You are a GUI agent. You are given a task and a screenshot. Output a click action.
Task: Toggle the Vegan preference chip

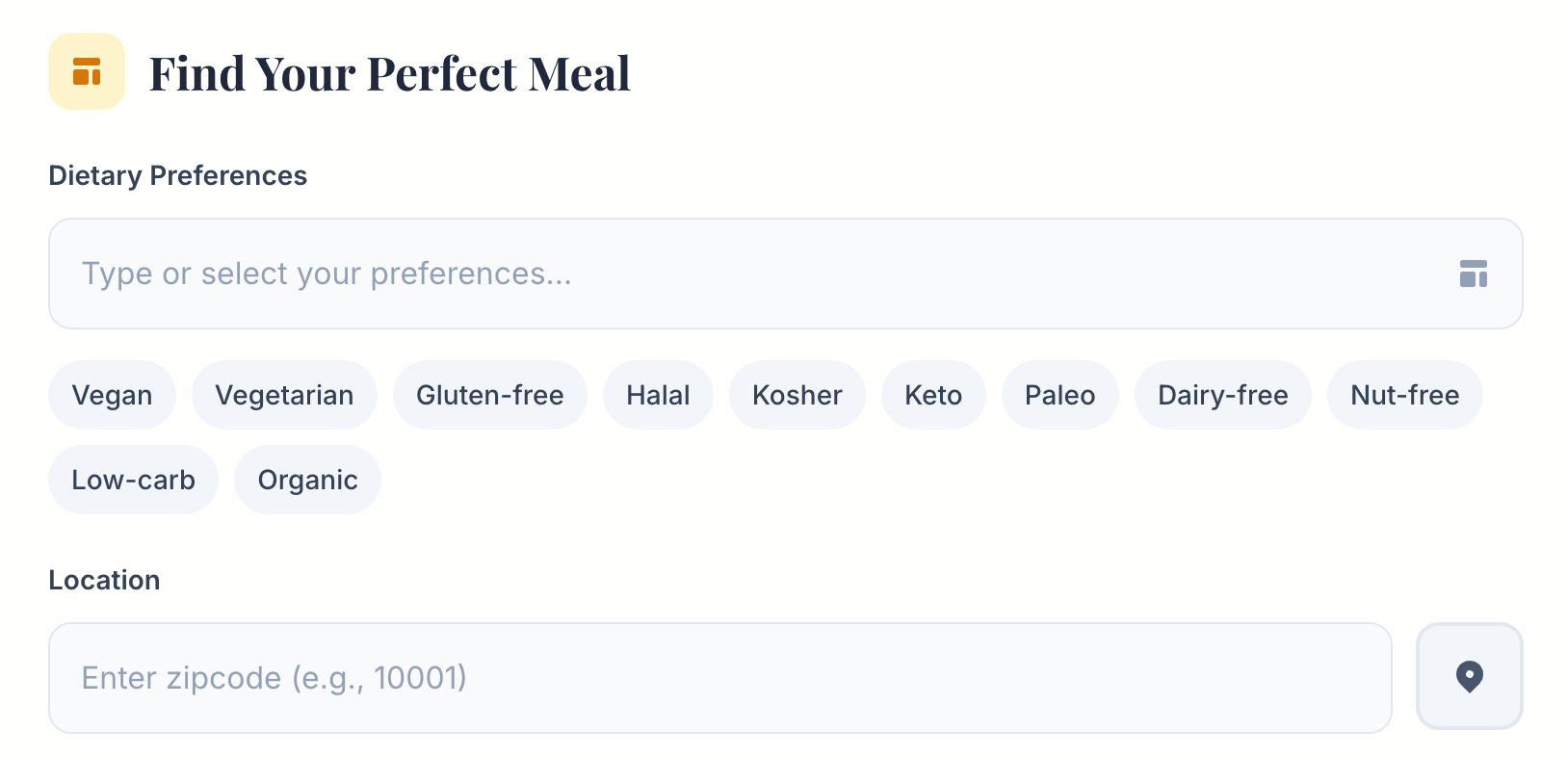click(112, 395)
